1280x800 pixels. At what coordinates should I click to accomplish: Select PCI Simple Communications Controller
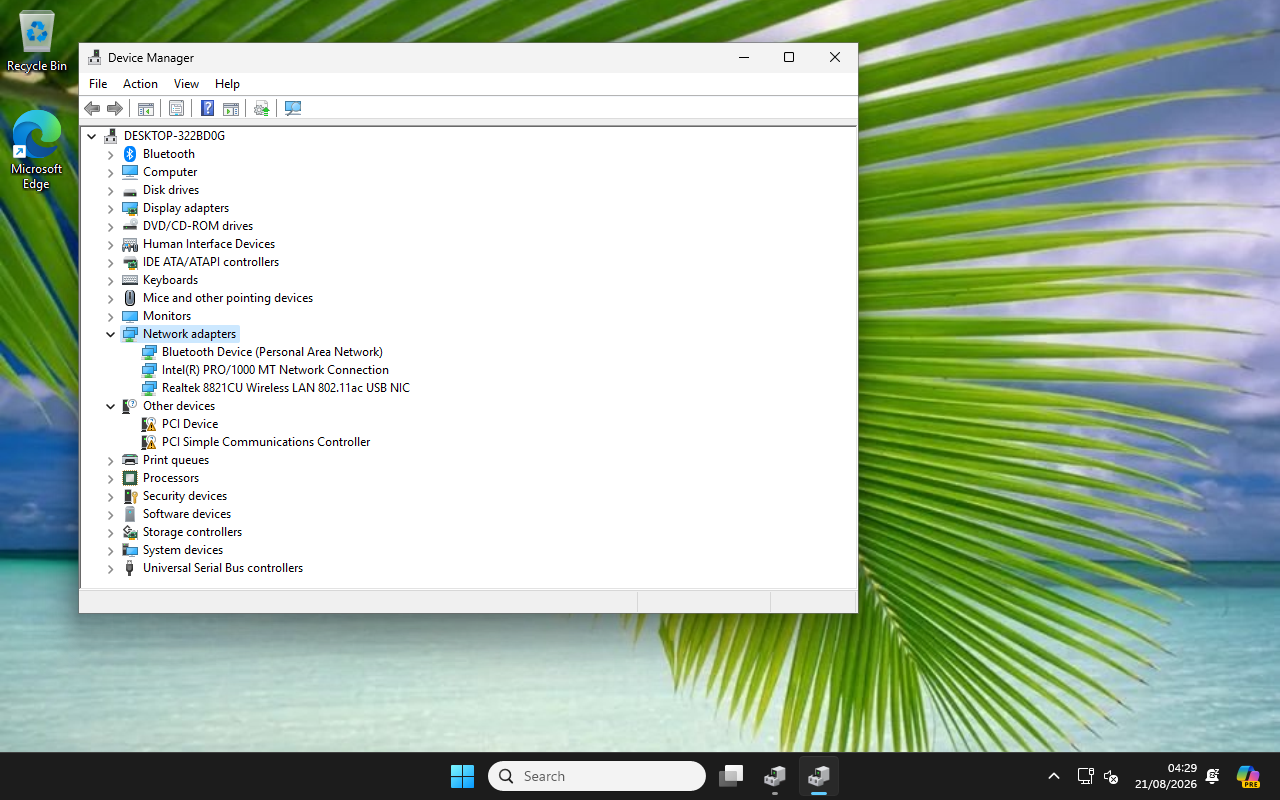pos(266,442)
